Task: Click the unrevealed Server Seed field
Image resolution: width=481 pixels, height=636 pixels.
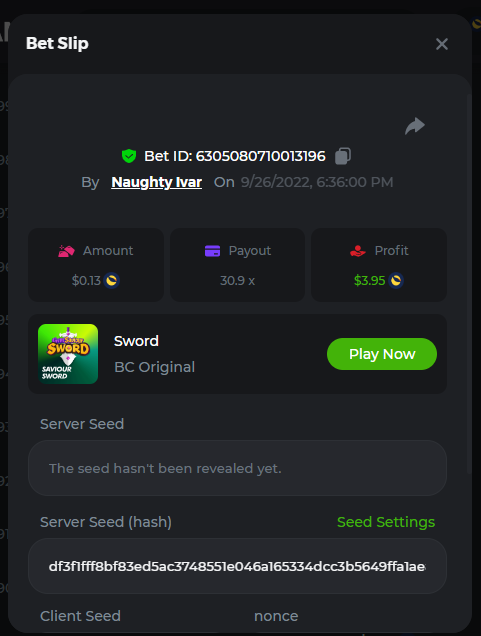Action: 237,468
